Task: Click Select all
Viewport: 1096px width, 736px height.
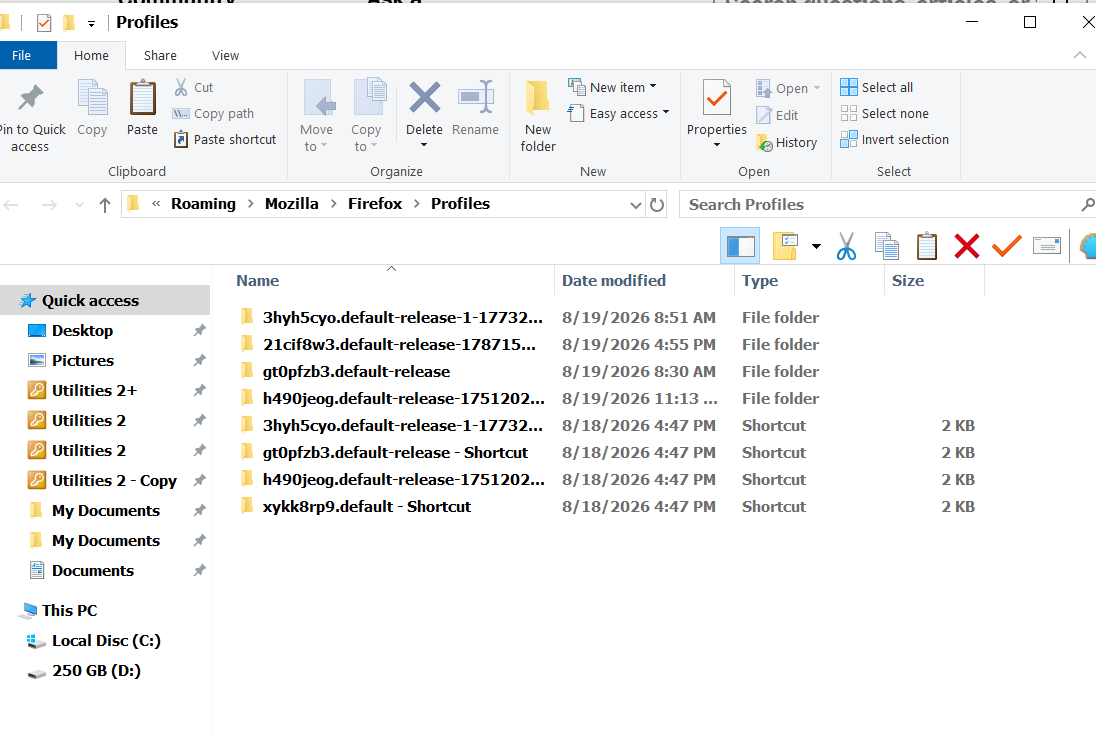Action: pos(877,87)
